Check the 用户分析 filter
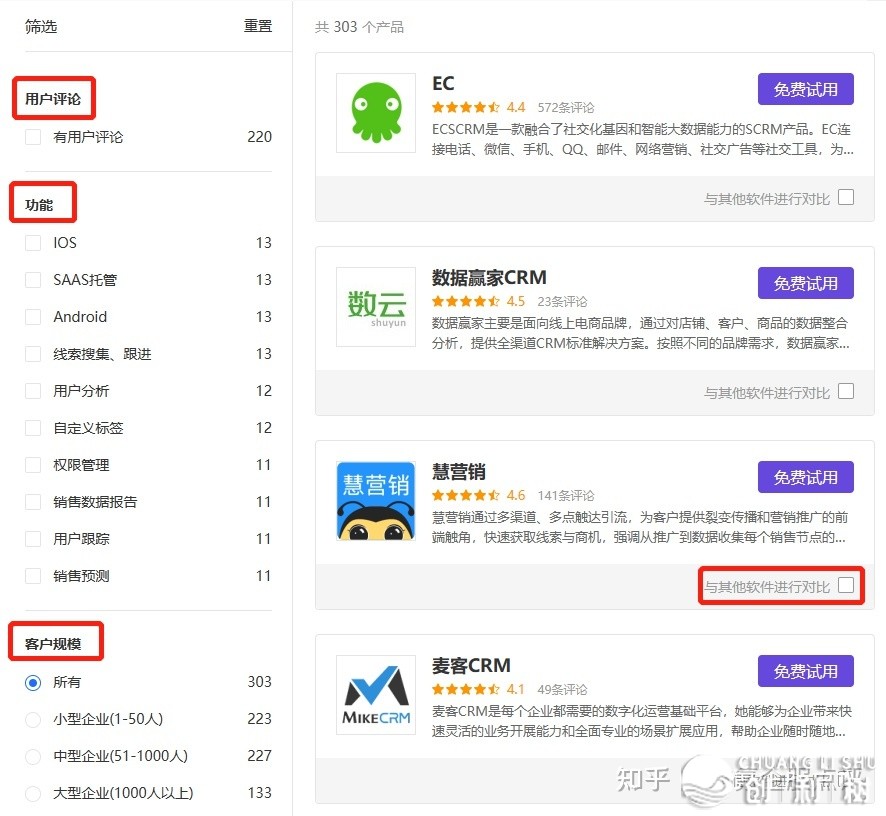The height and width of the screenshot is (816, 886). click(x=33, y=391)
